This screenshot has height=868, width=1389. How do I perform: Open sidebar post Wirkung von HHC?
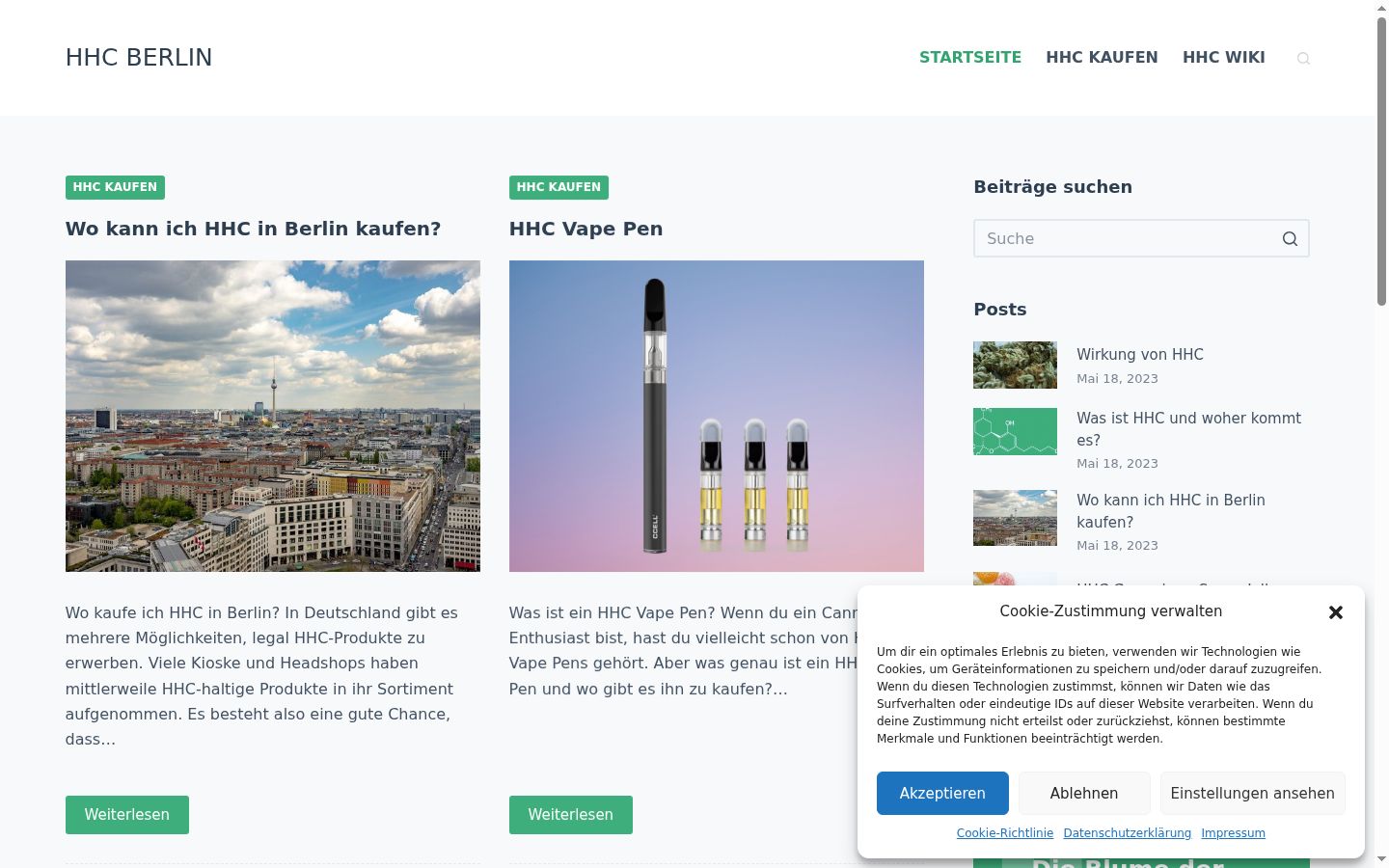(x=1140, y=355)
